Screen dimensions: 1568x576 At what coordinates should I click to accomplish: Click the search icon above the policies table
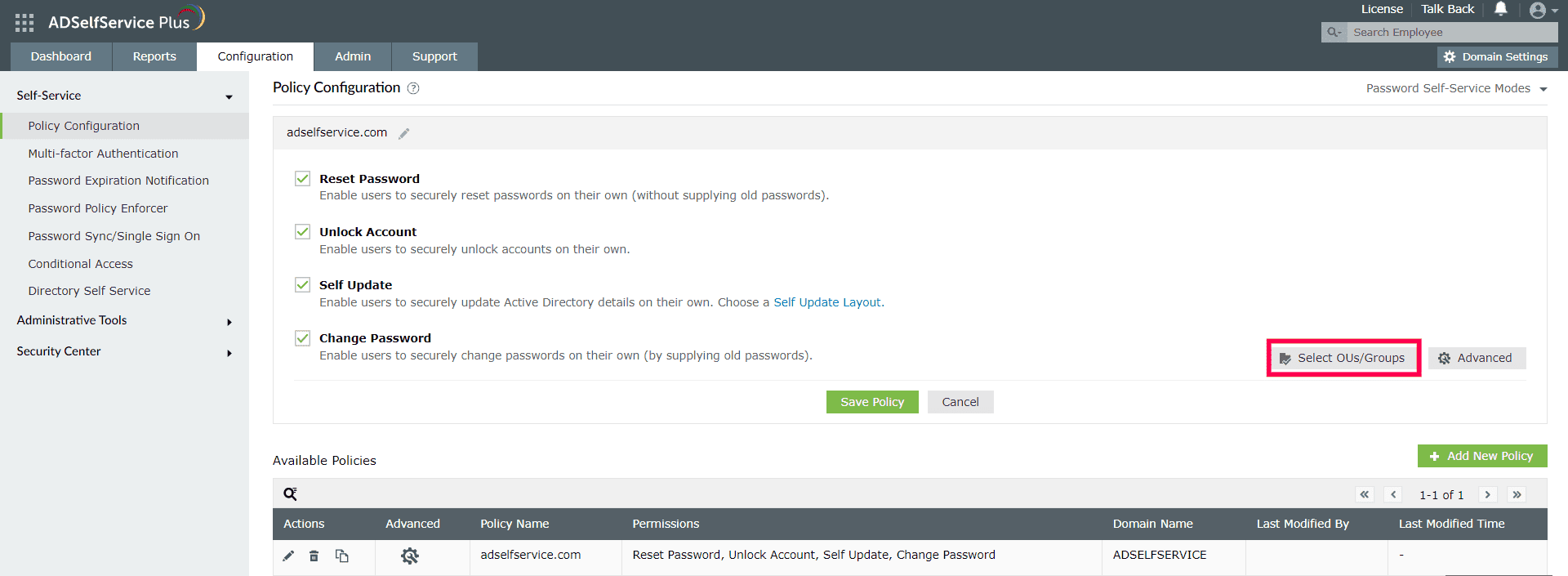tap(290, 493)
